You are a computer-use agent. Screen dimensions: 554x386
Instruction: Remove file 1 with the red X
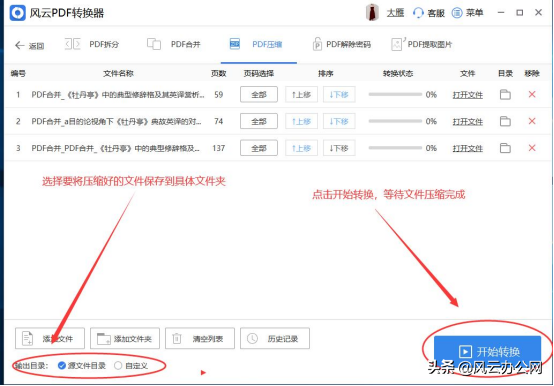click(x=532, y=94)
